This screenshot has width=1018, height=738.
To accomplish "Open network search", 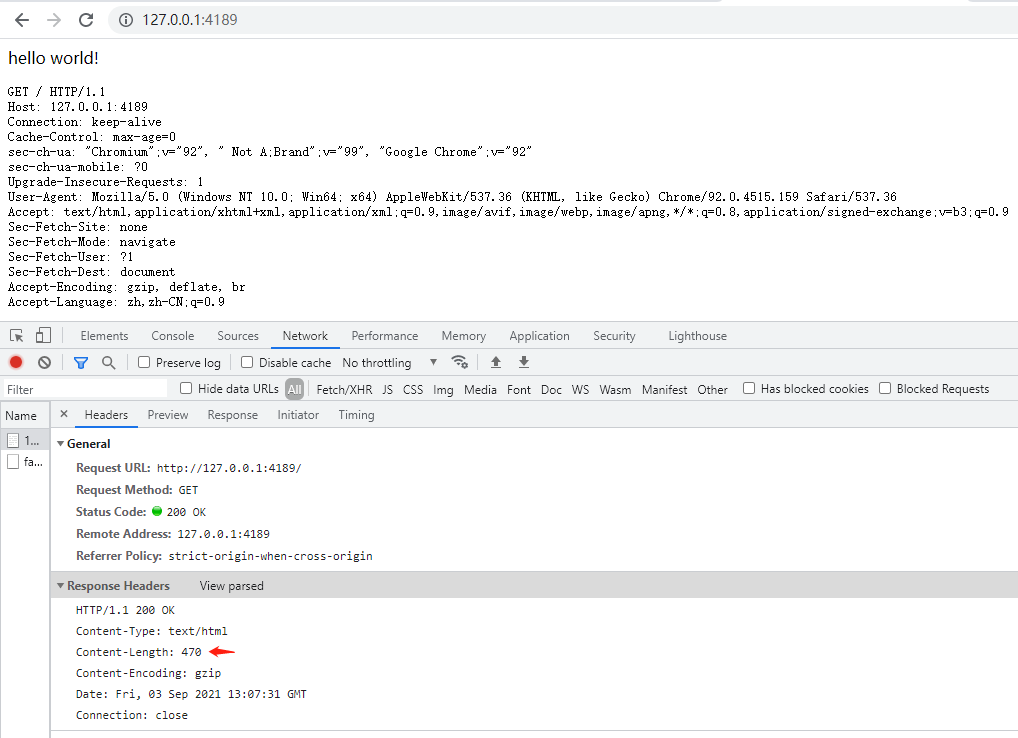I will click(x=107, y=362).
